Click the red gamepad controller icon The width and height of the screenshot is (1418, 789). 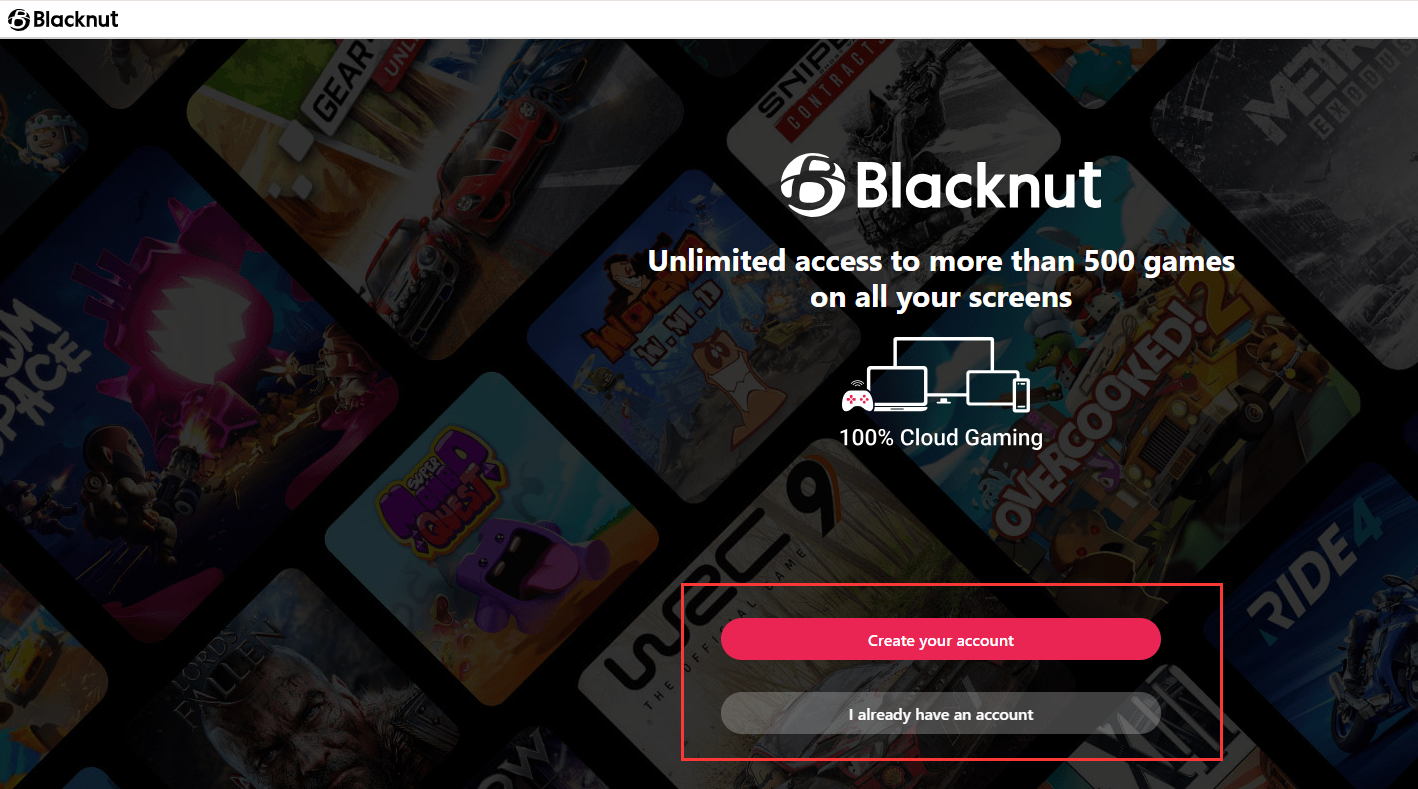856,399
